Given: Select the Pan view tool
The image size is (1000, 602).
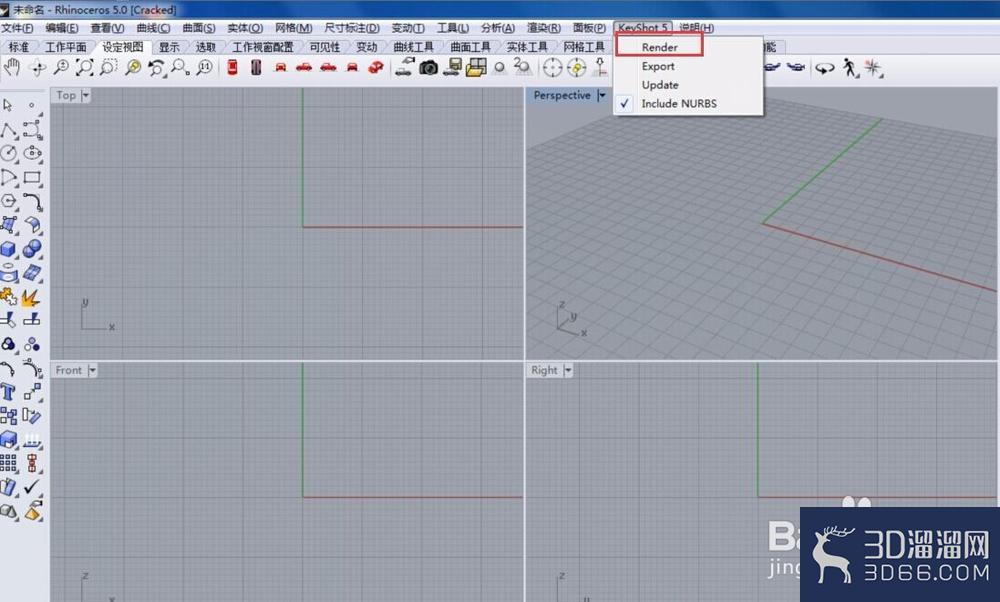Looking at the screenshot, I should tap(13, 66).
